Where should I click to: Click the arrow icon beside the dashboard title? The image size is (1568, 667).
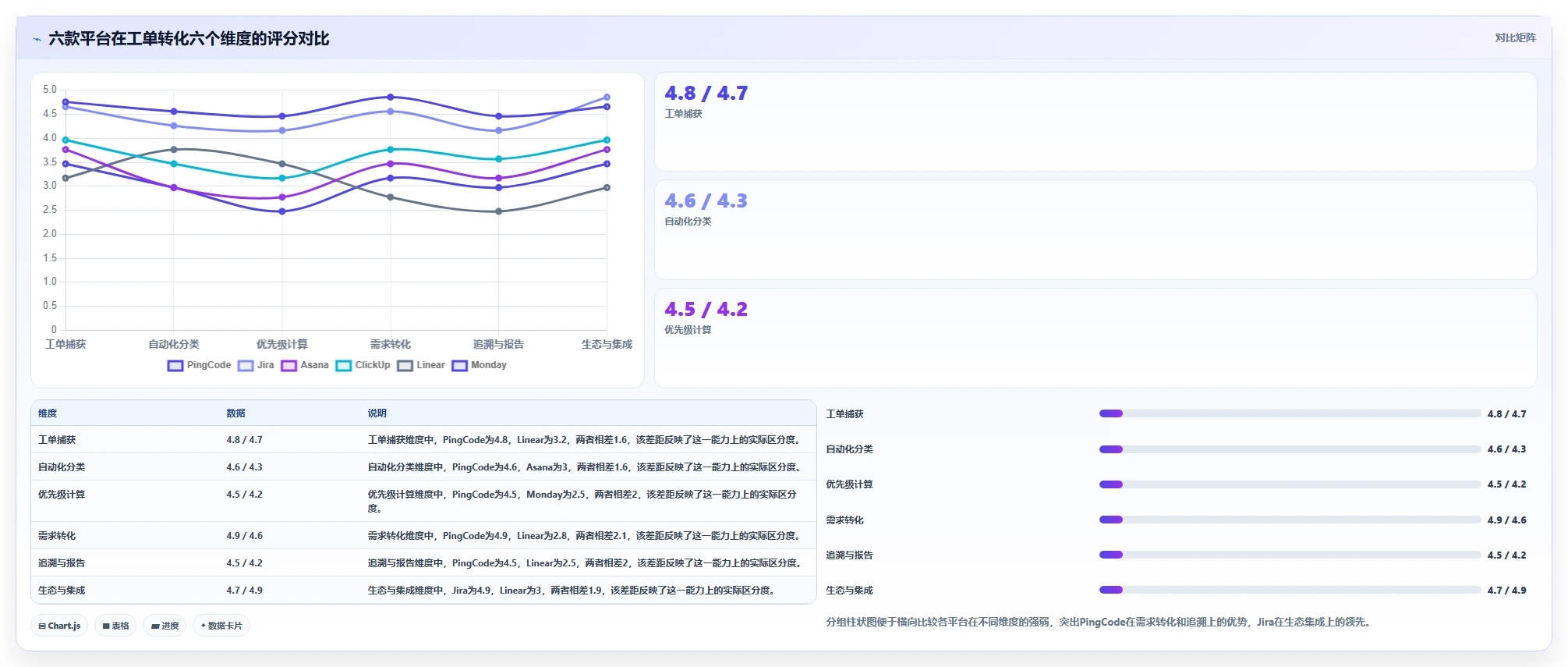[x=37, y=39]
